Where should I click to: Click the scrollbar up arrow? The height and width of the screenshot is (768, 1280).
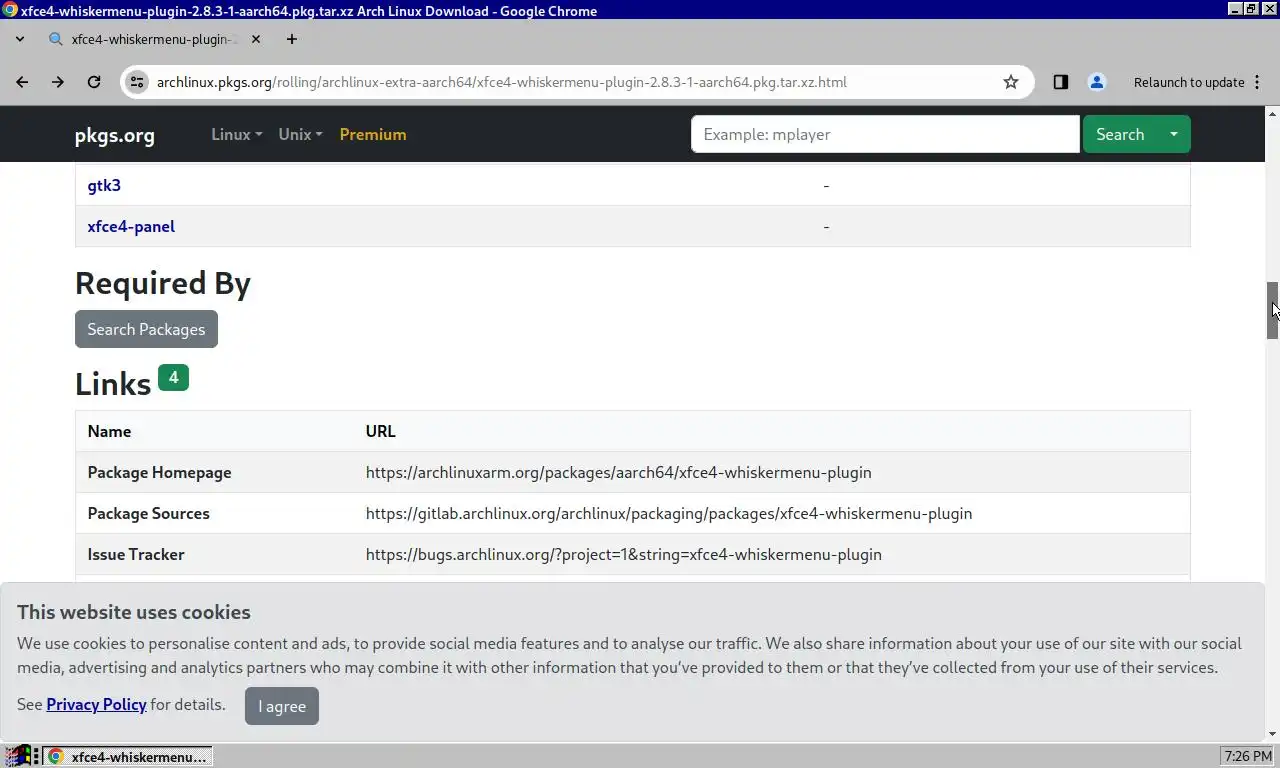[x=1273, y=112]
